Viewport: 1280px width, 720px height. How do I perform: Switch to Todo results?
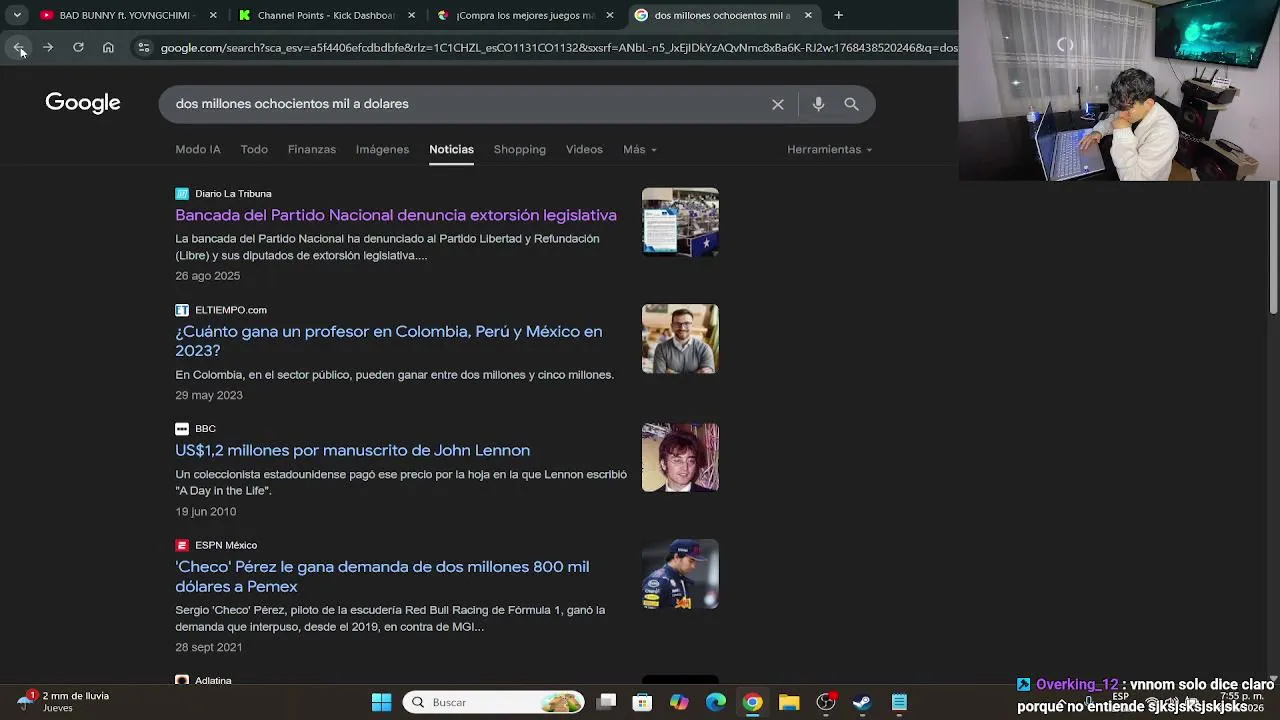pyautogui.click(x=254, y=149)
